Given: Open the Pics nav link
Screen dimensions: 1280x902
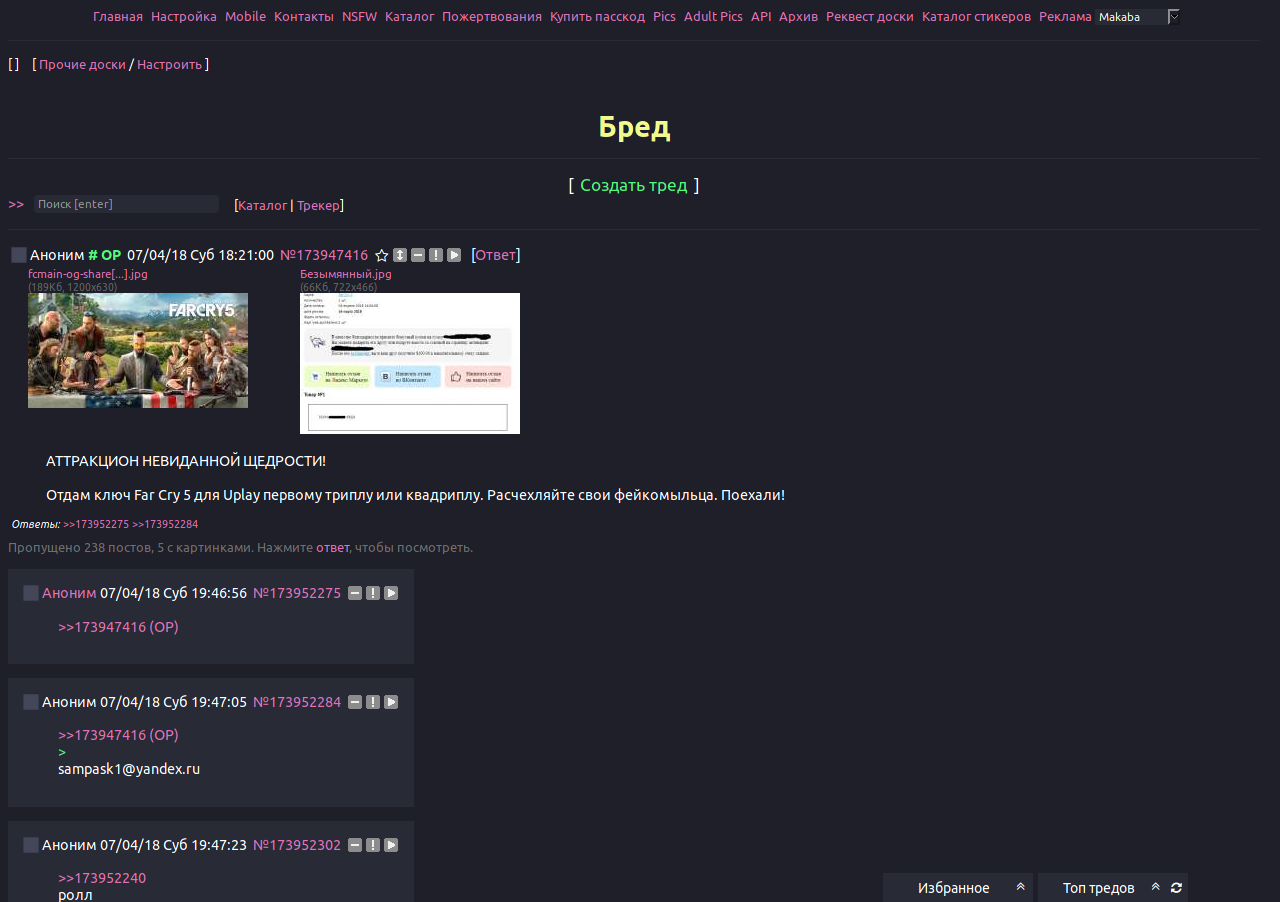Looking at the screenshot, I should 665,17.
